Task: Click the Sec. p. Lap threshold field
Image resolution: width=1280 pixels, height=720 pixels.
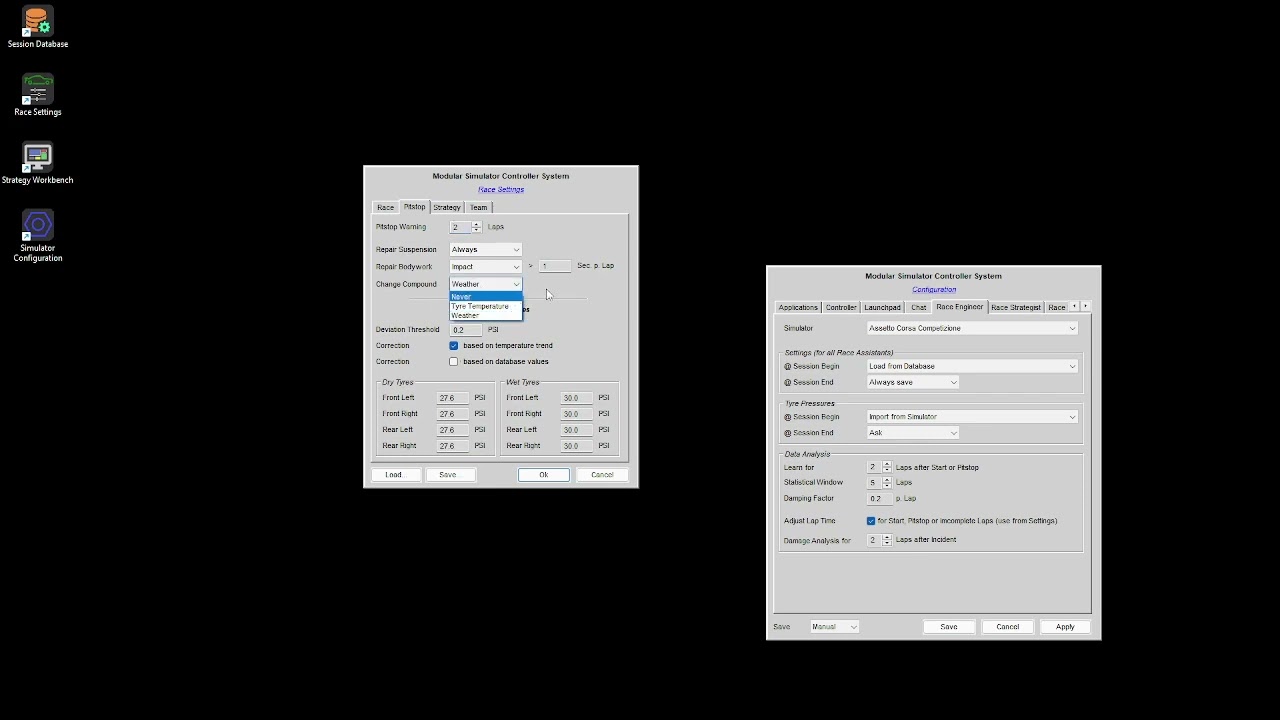Action: tap(555, 266)
